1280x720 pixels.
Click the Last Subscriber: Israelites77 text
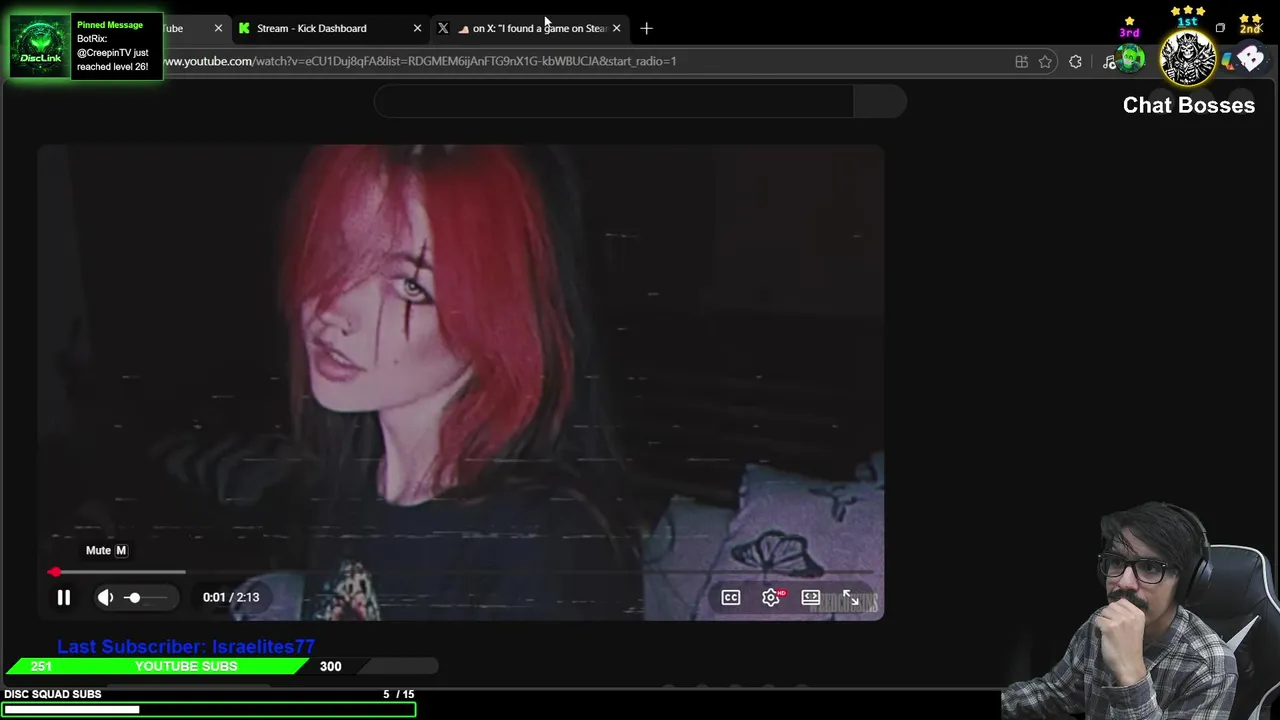tap(186, 647)
